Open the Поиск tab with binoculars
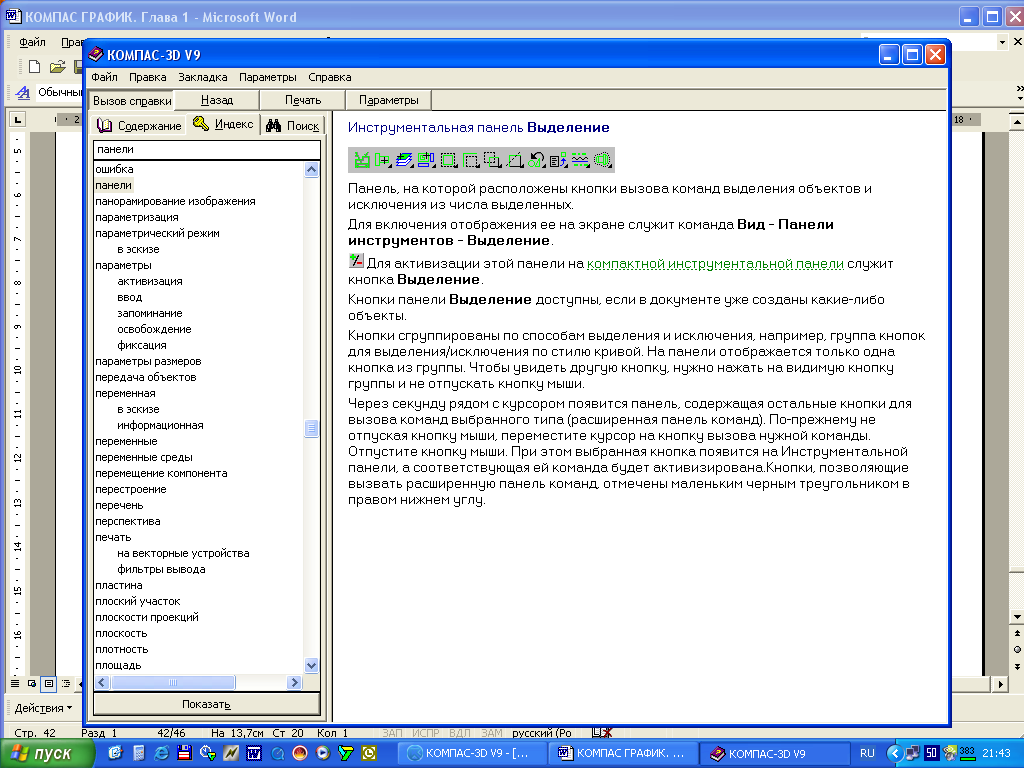1024x768 pixels. (293, 125)
